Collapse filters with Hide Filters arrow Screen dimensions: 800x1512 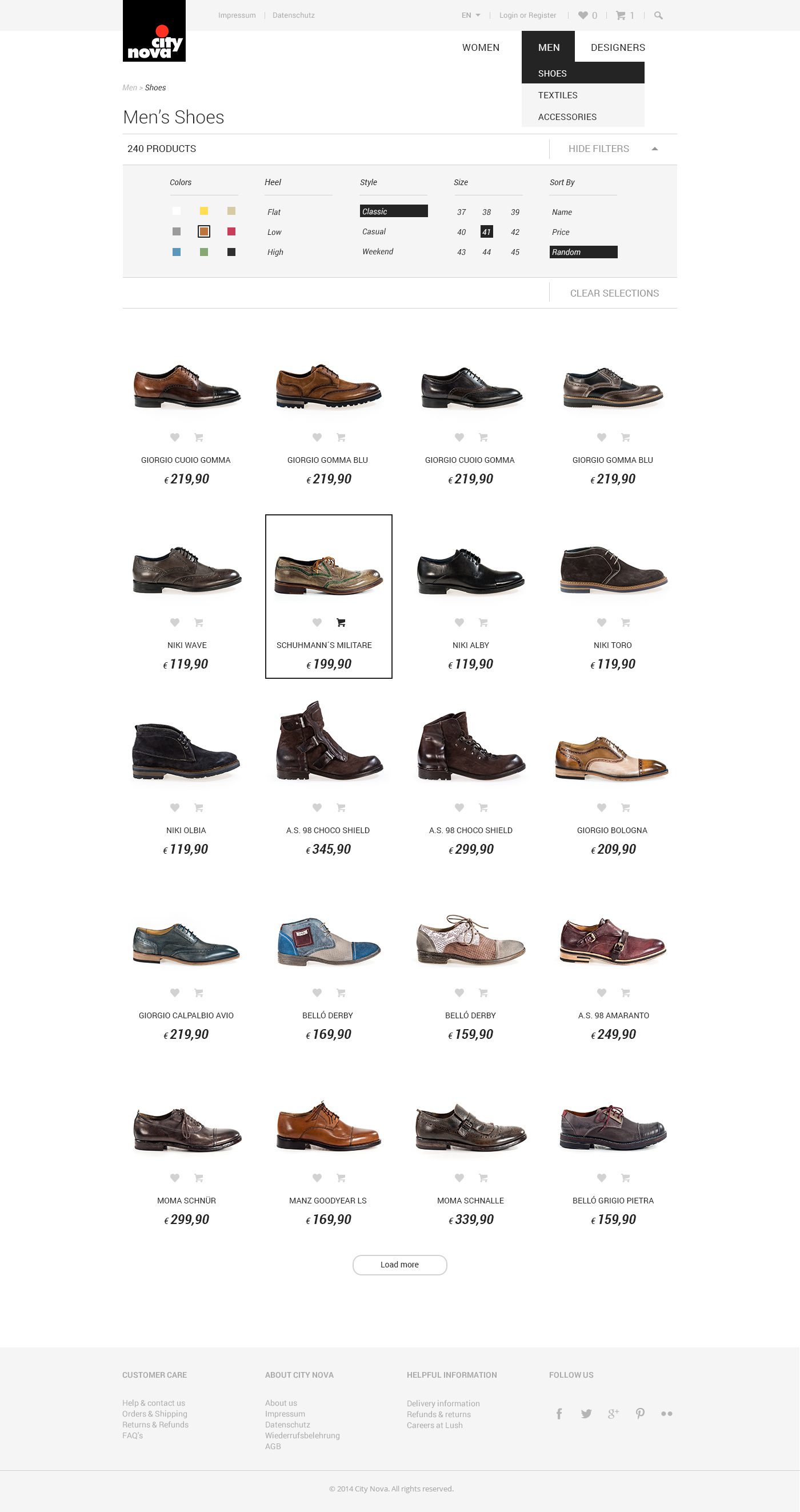click(654, 149)
